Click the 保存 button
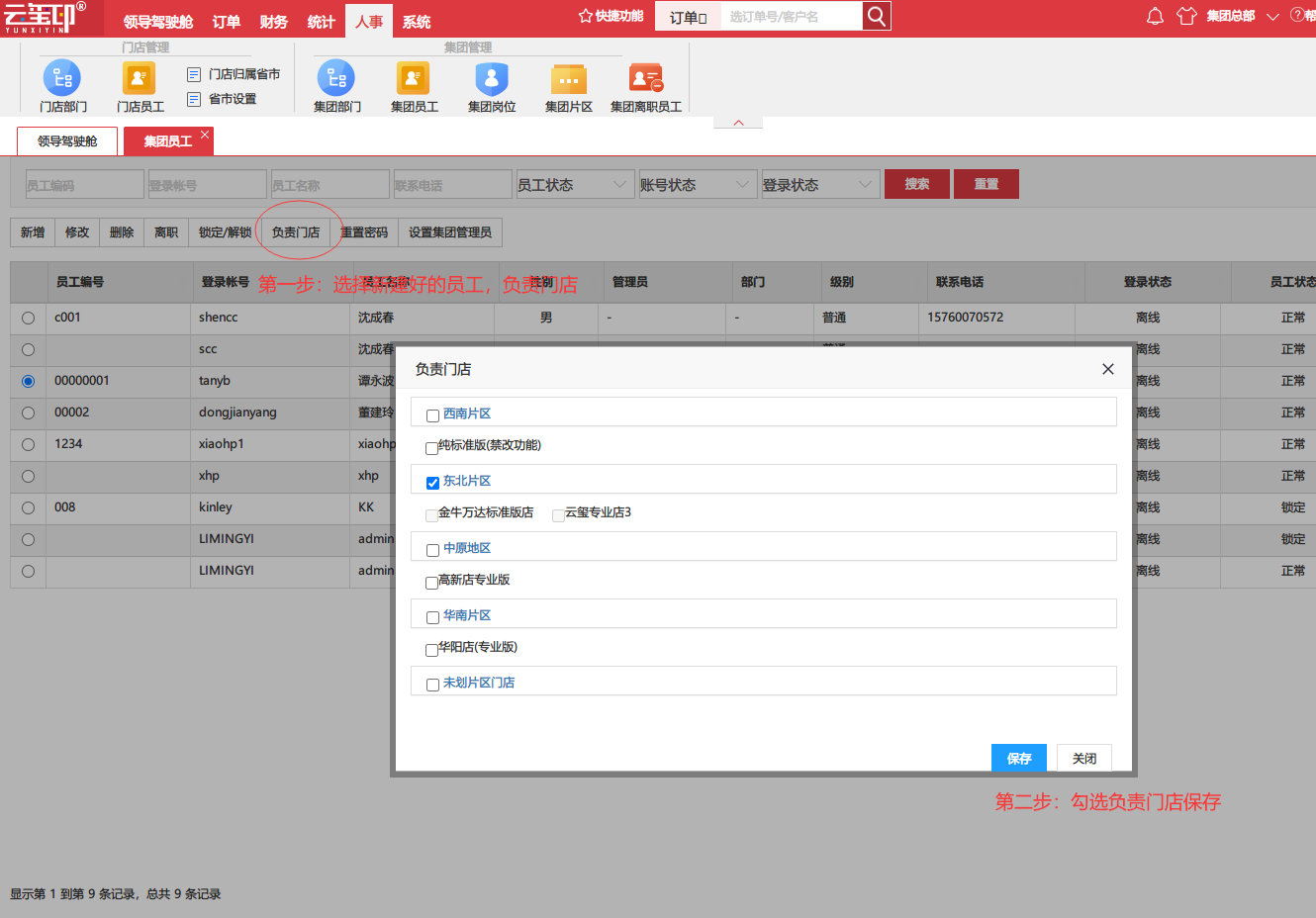Screen dimensions: 1316x918 [x=1019, y=758]
